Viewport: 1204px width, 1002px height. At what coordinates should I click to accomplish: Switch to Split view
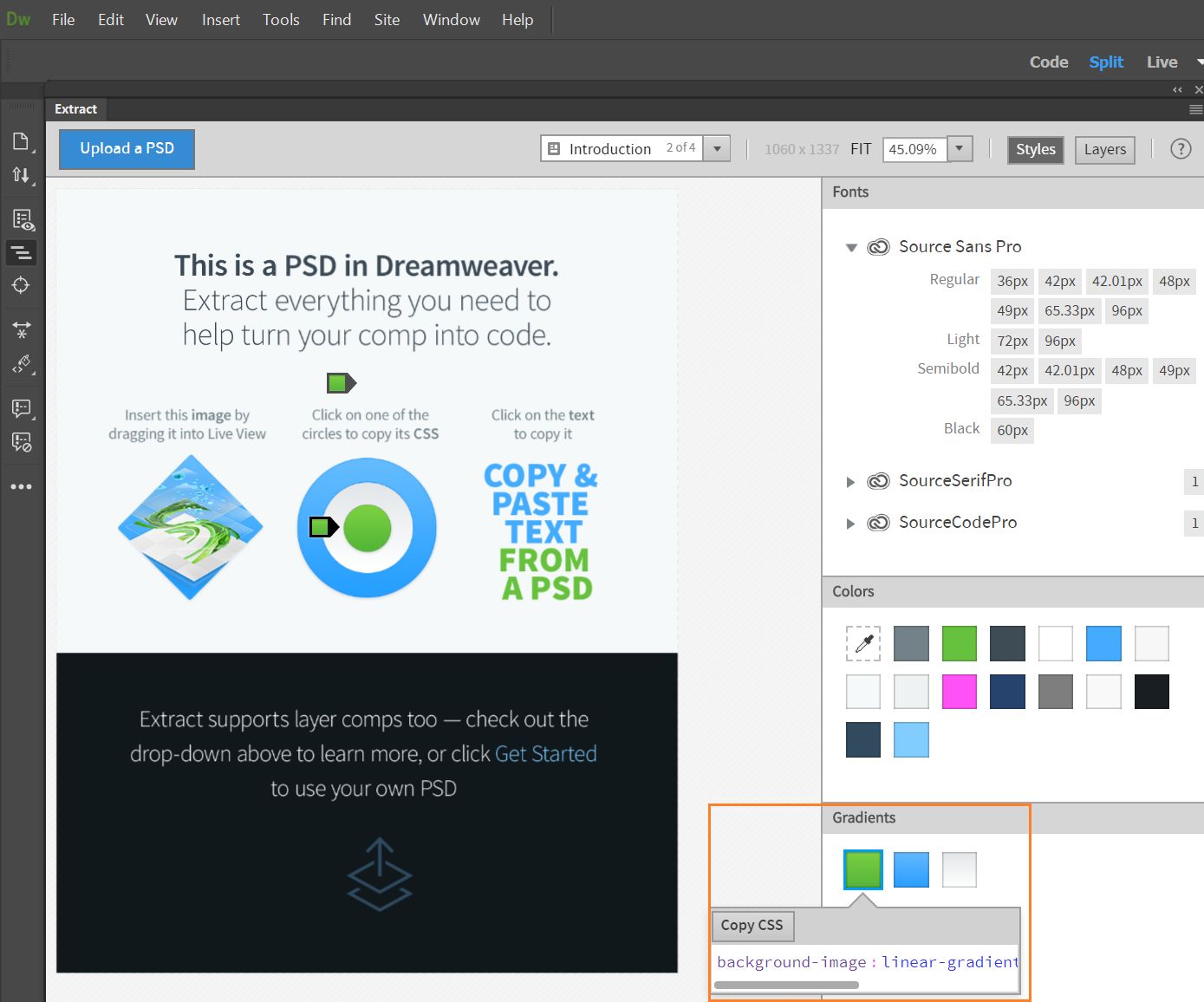click(1106, 62)
